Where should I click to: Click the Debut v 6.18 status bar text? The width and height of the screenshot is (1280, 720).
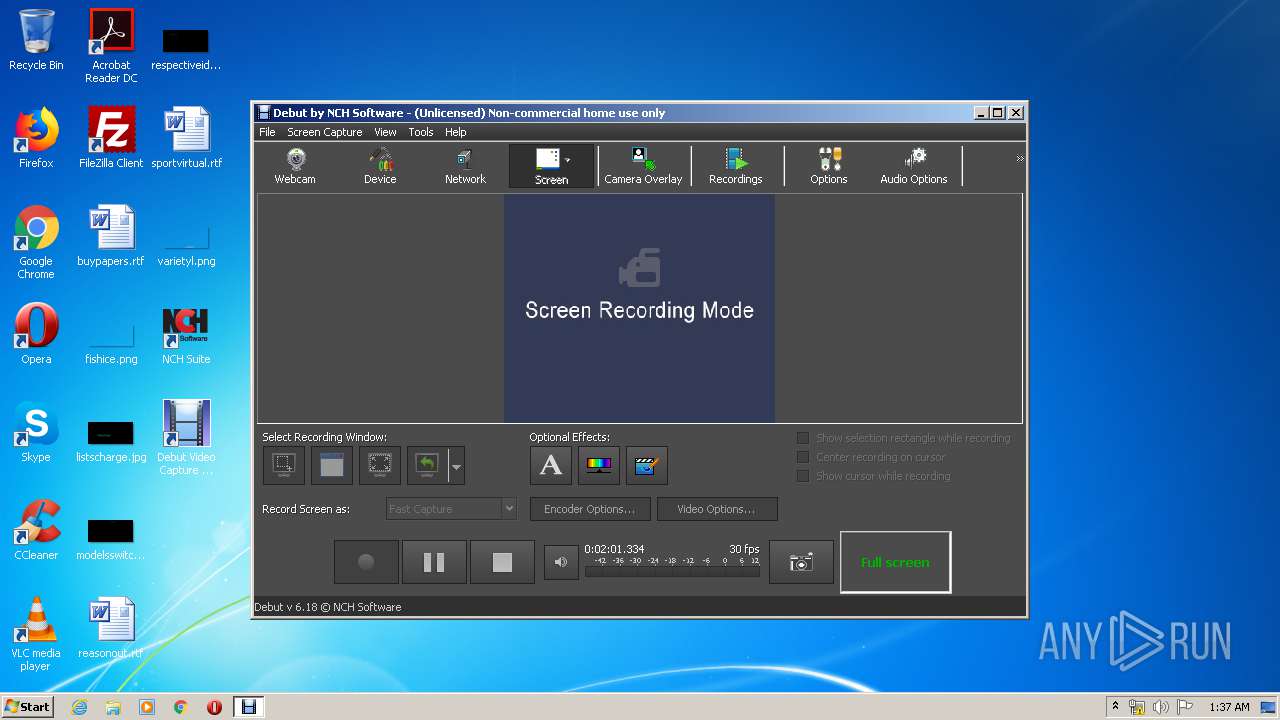(x=328, y=607)
